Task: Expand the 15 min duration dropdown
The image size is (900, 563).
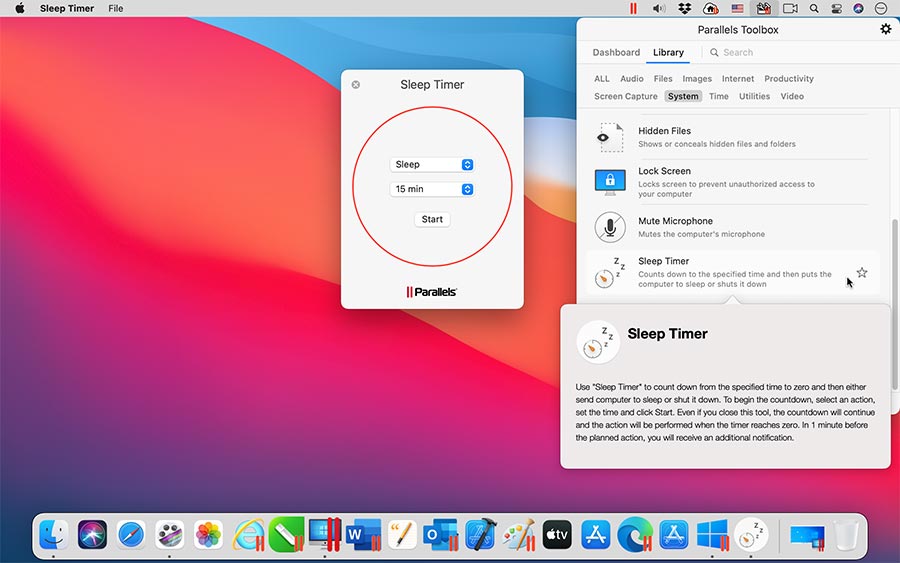Action: 432,189
